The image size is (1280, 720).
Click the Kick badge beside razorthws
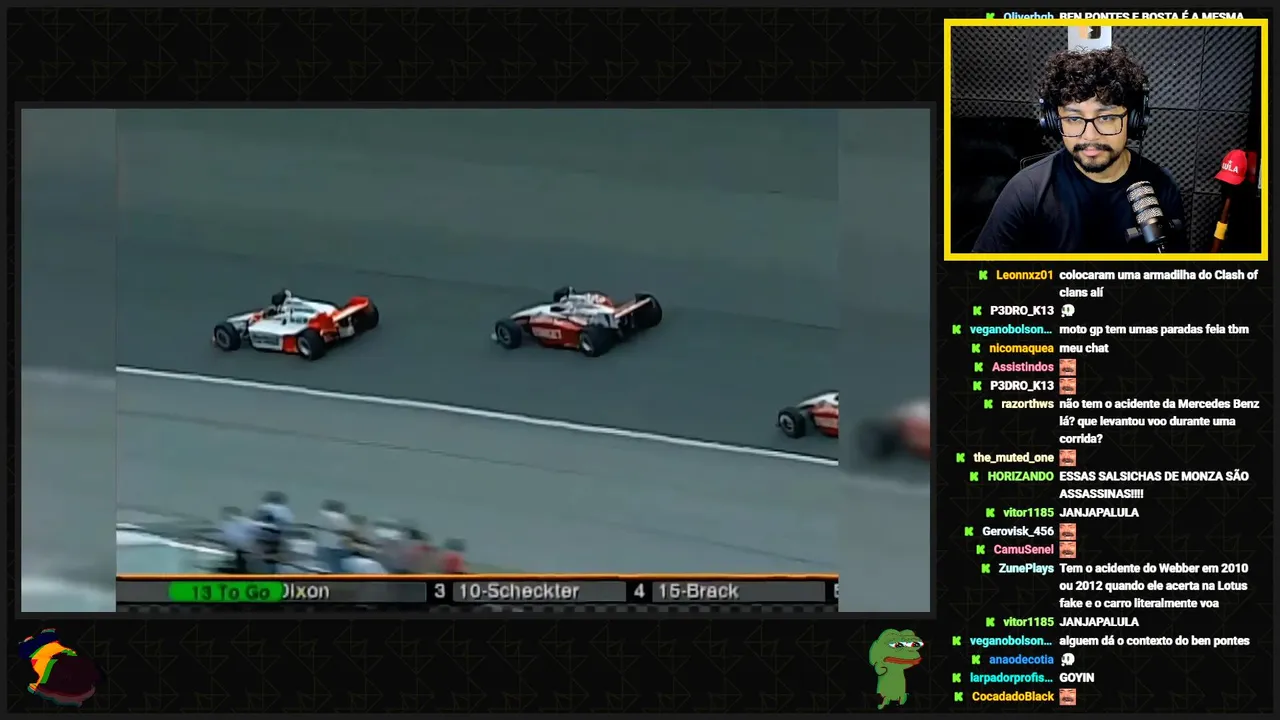coord(990,404)
